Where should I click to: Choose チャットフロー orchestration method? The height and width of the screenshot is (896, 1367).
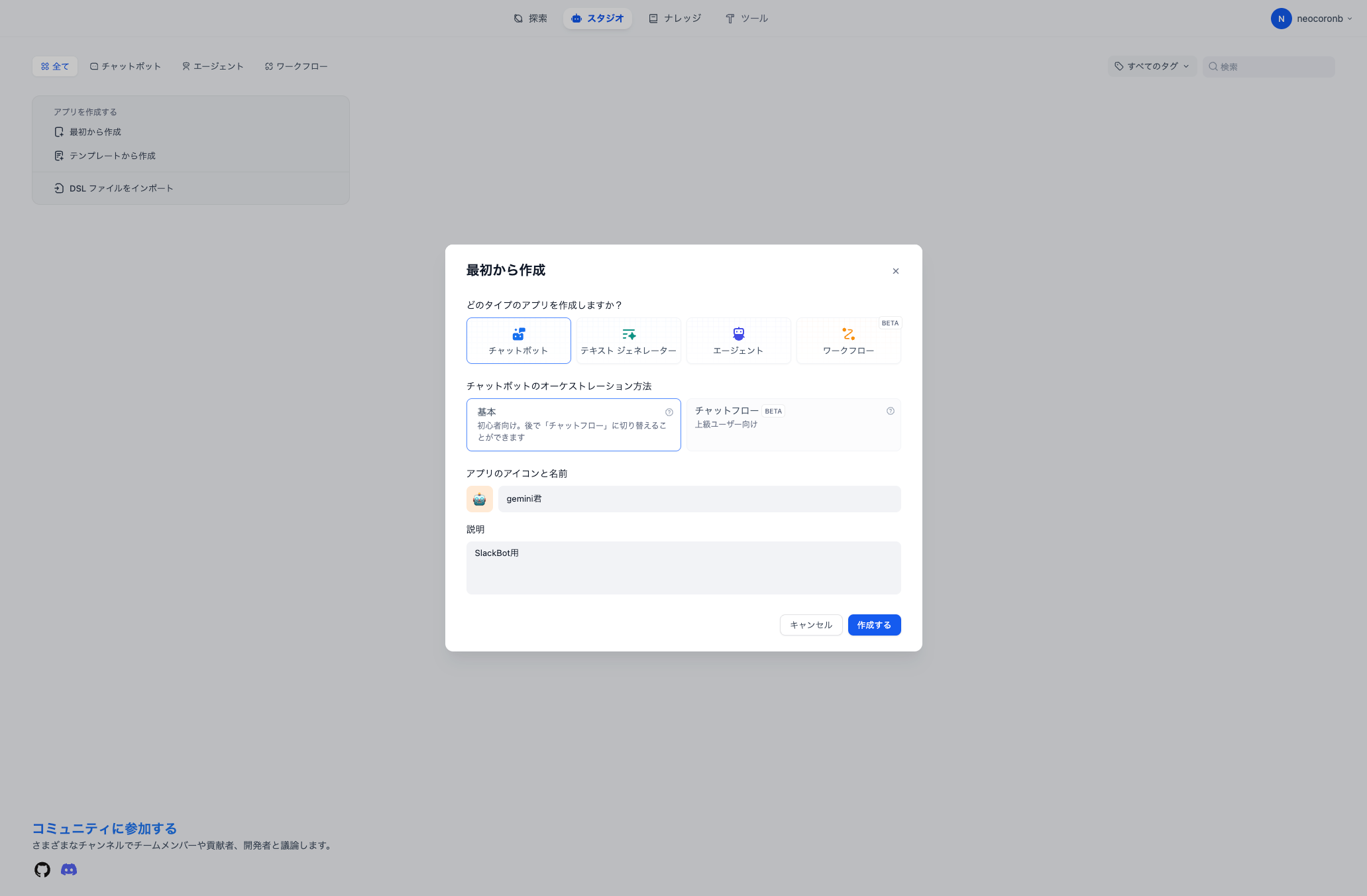(793, 424)
